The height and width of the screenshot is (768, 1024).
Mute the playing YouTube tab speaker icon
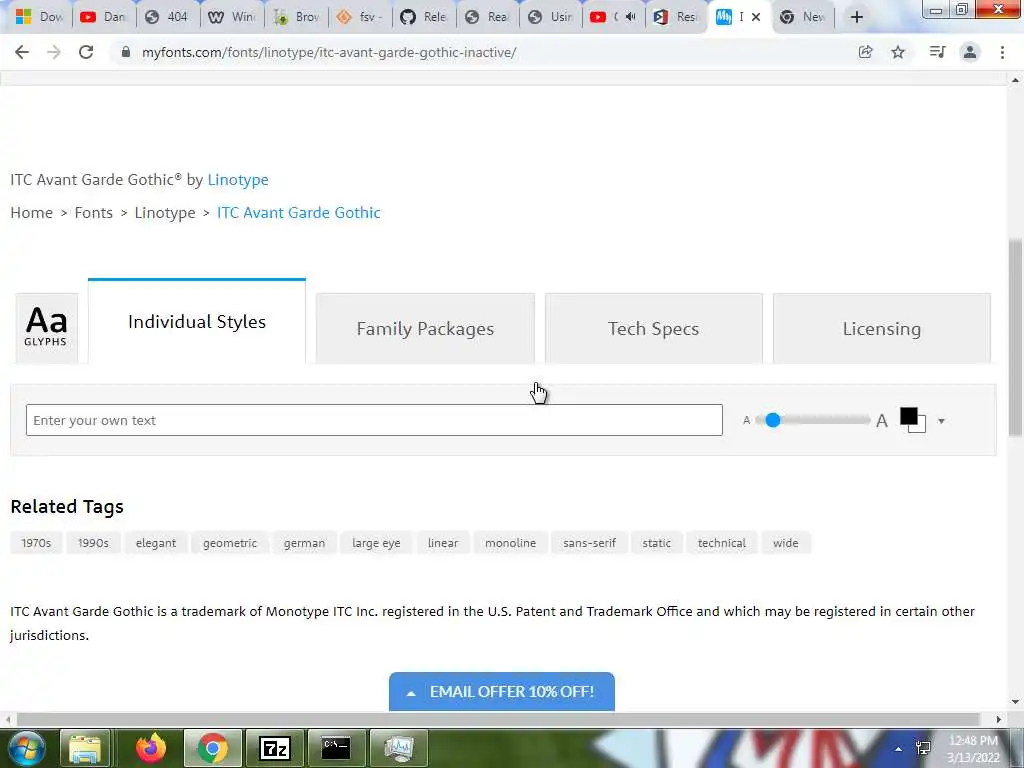pyautogui.click(x=630, y=17)
